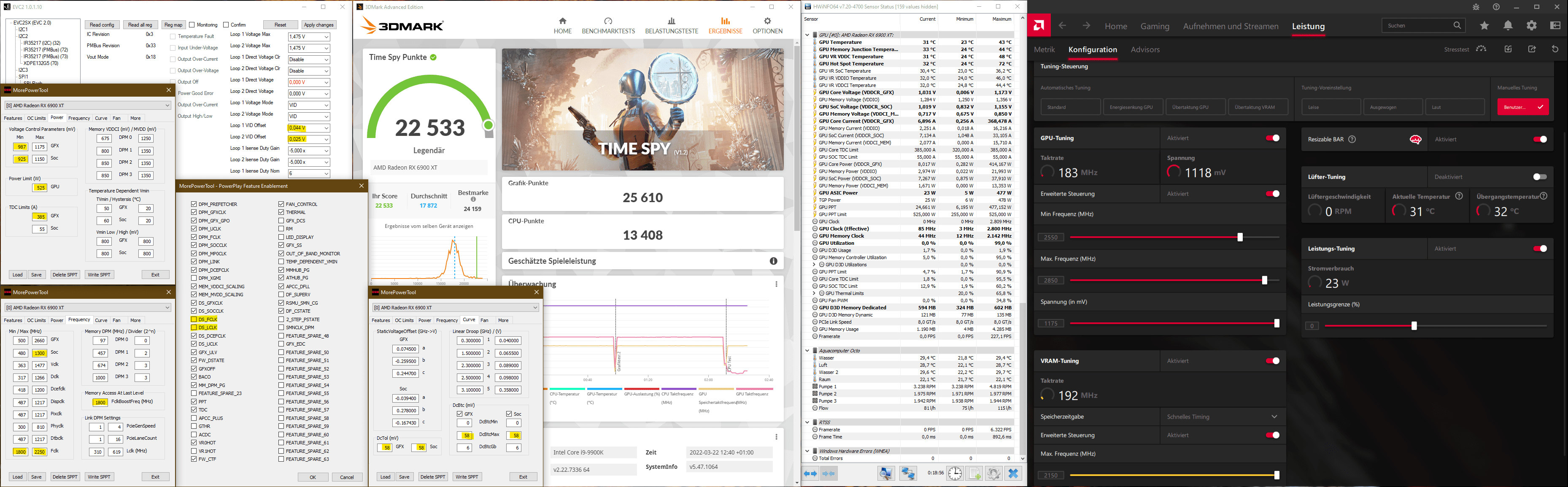Open HWiNFO sensor settings gear
Viewport: 1568px width, 487px height.
coord(993,473)
